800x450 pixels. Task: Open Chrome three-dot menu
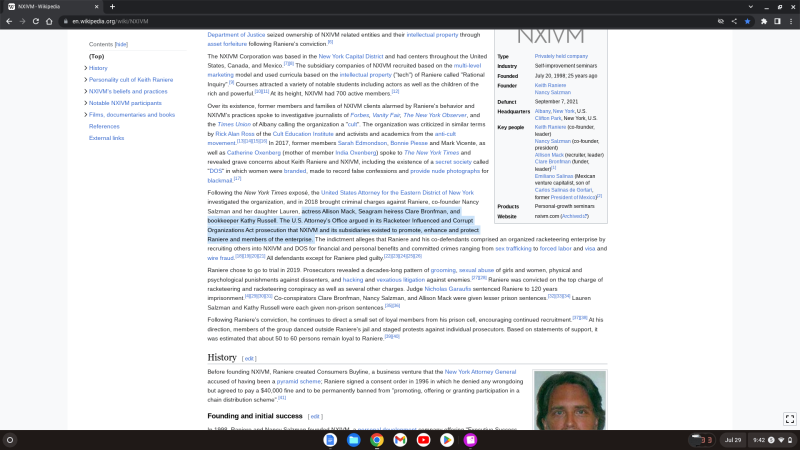791,21
